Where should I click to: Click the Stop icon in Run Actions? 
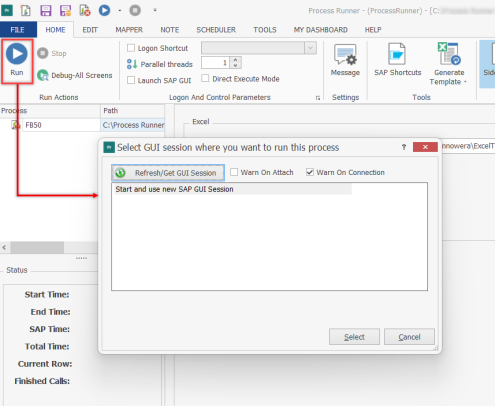coord(43,53)
